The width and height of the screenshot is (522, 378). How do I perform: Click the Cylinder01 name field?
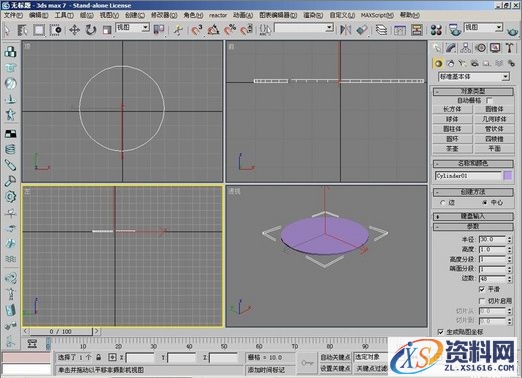tap(468, 176)
